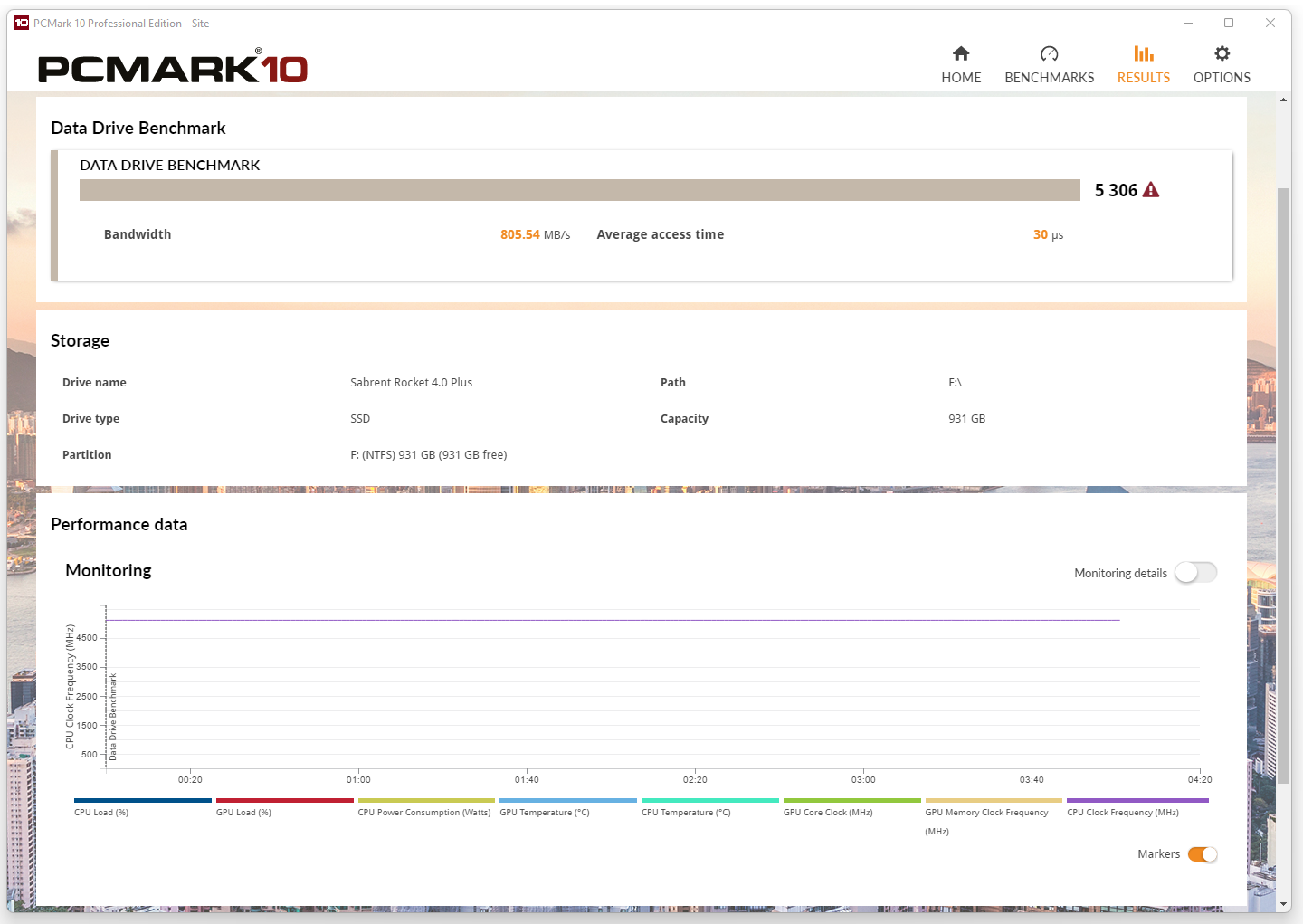
Task: Click the CPU Clock Frequency chart line
Action: (x=613, y=620)
